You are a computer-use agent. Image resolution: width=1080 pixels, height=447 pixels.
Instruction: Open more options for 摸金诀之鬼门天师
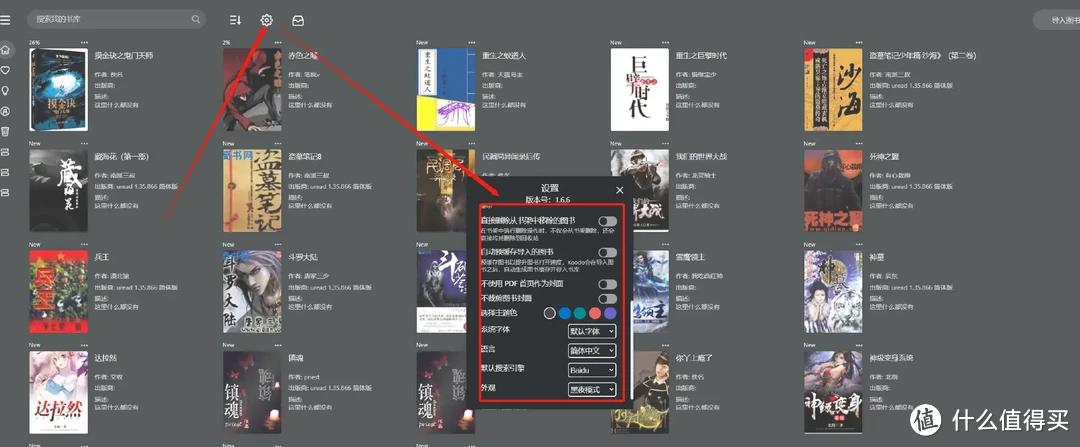pos(84,43)
